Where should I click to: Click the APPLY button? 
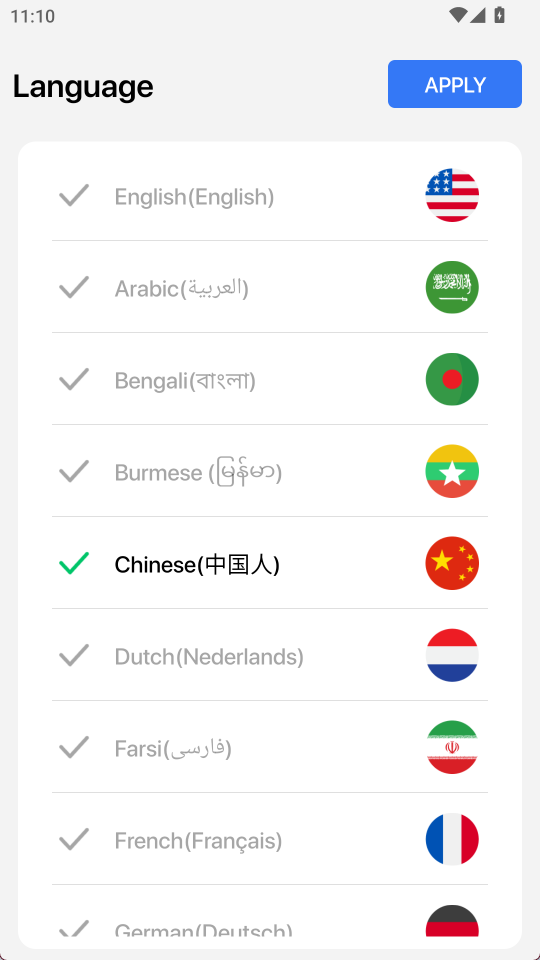click(455, 84)
